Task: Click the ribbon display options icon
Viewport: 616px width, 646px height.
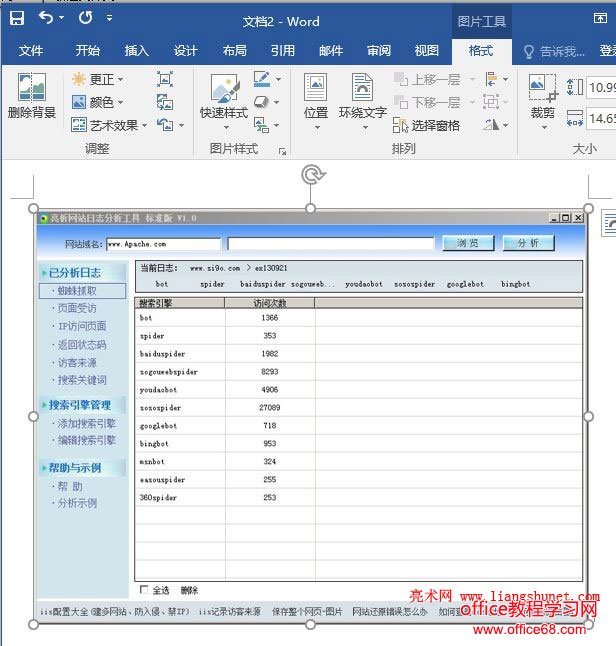Action: tap(600, 18)
